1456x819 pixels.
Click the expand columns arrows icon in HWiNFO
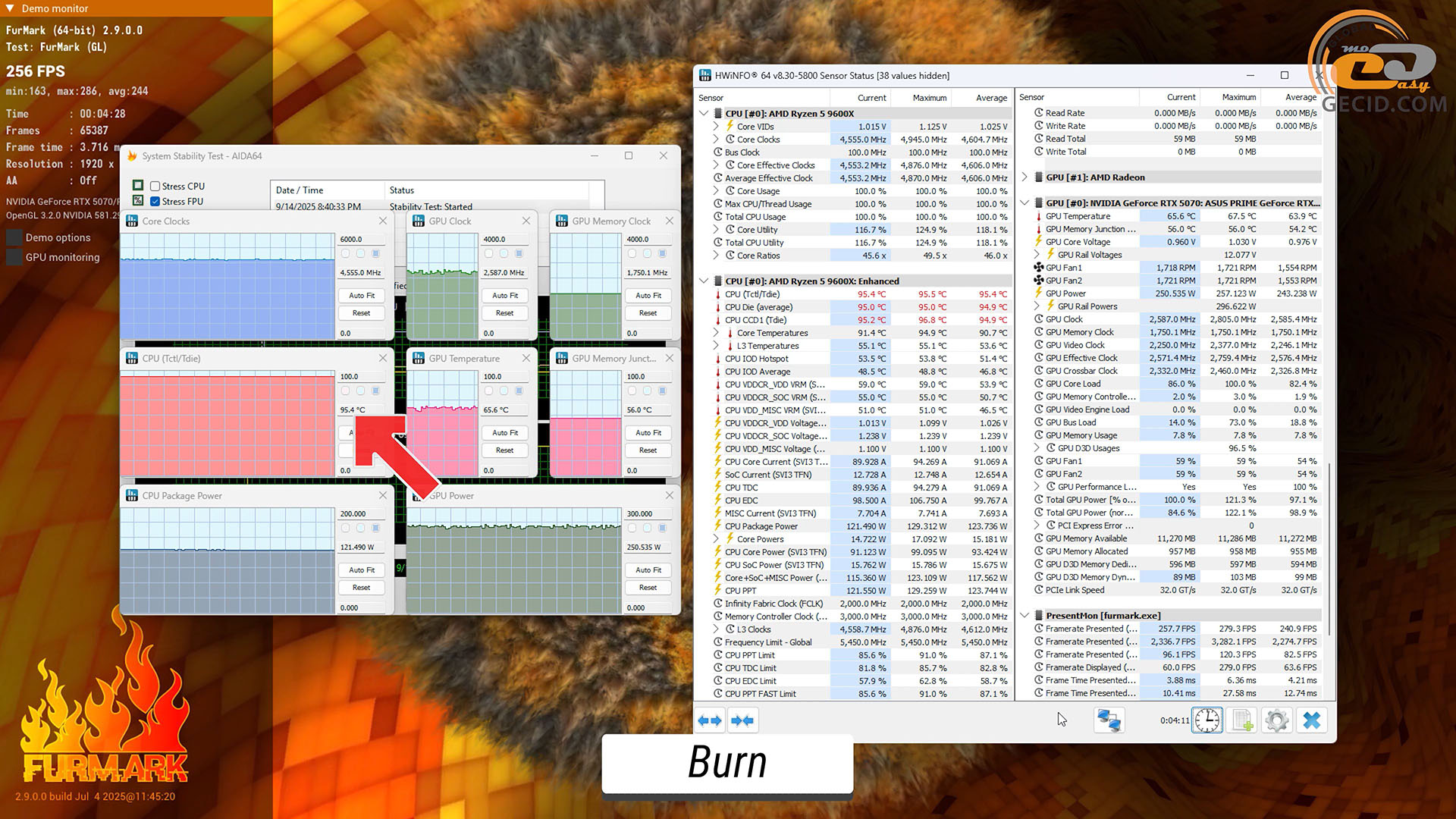[710, 720]
